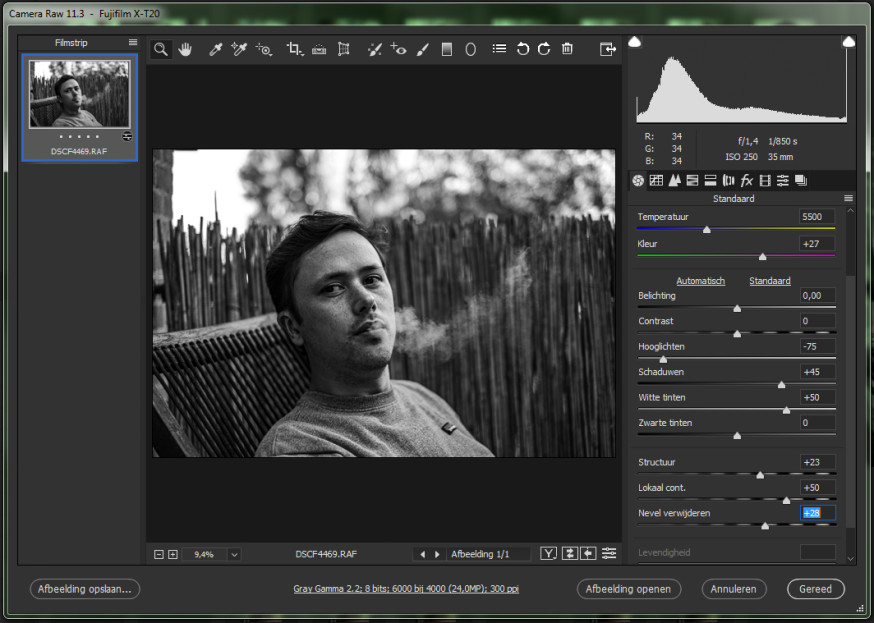The height and width of the screenshot is (623, 874).
Task: Click the Afbeelding openen button
Action: (x=628, y=589)
